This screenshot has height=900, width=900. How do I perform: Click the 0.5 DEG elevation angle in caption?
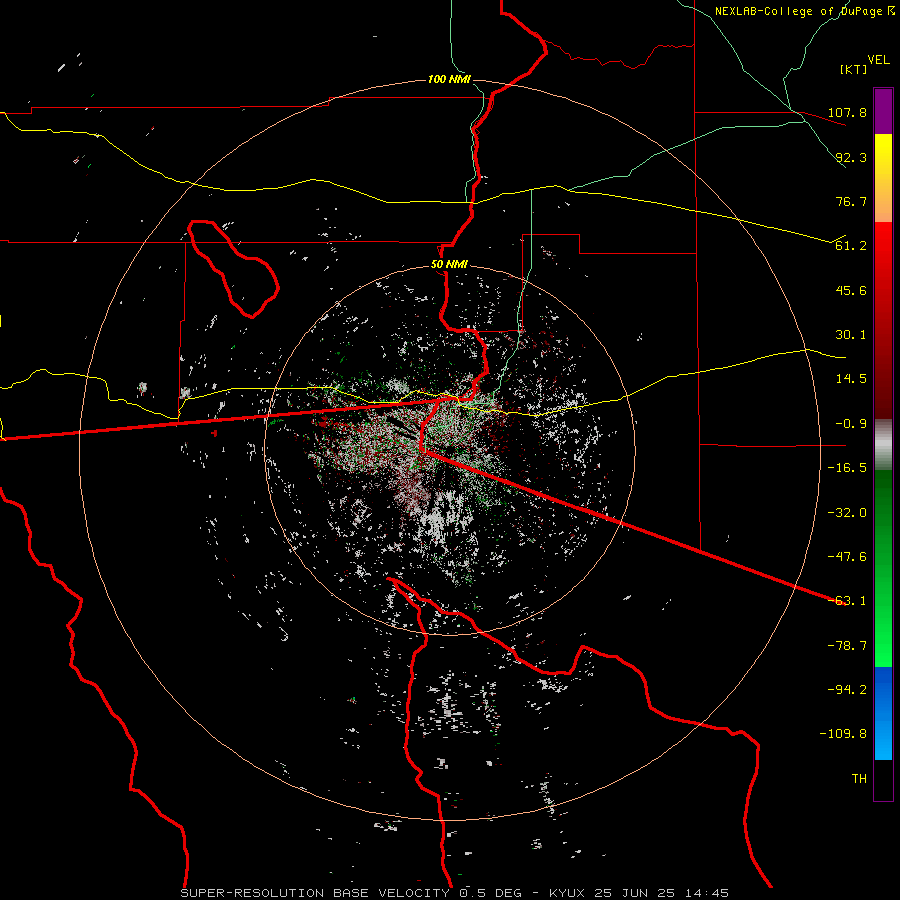pos(491,893)
